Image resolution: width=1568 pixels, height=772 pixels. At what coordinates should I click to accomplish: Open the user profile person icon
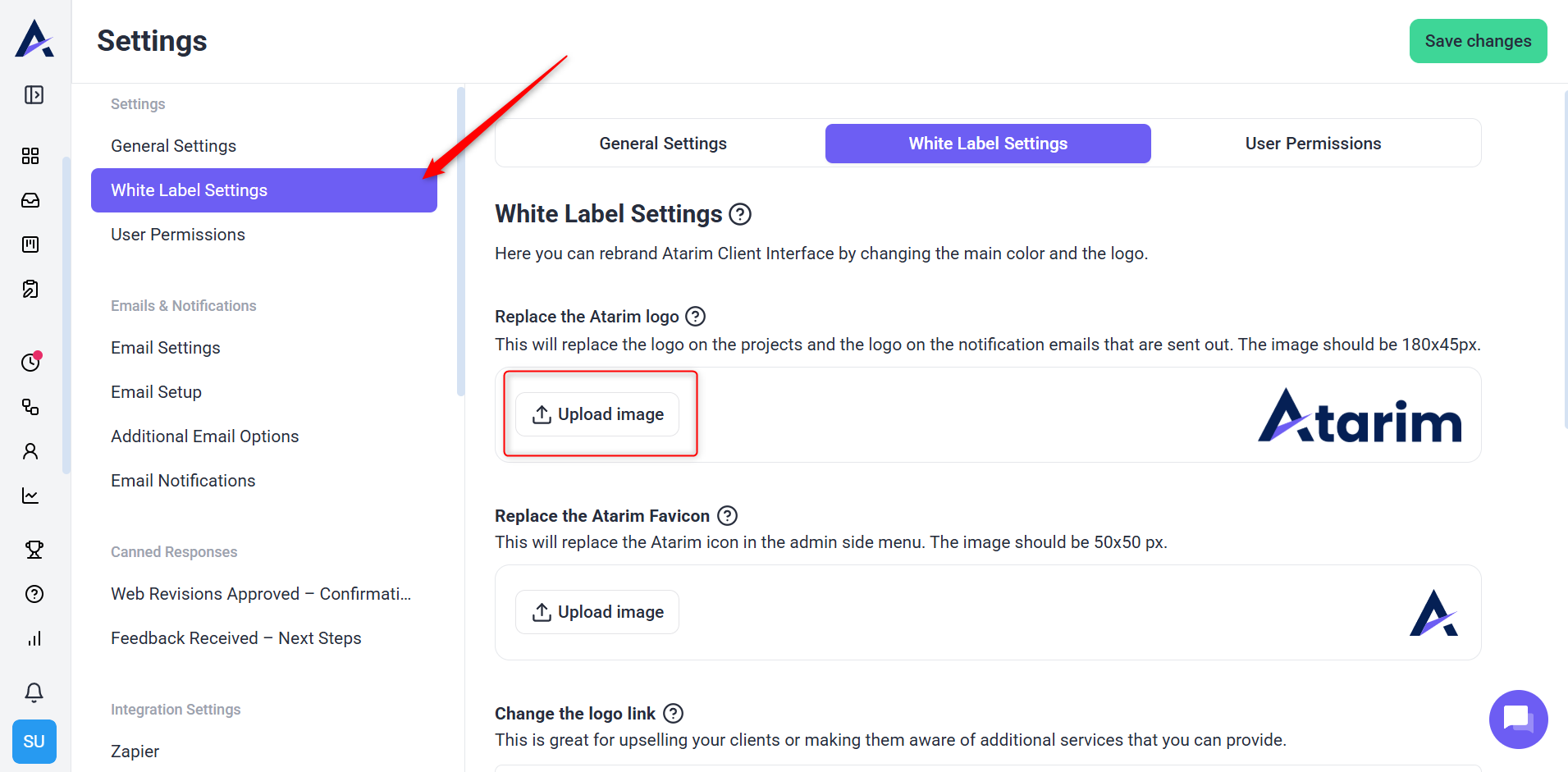(30, 451)
